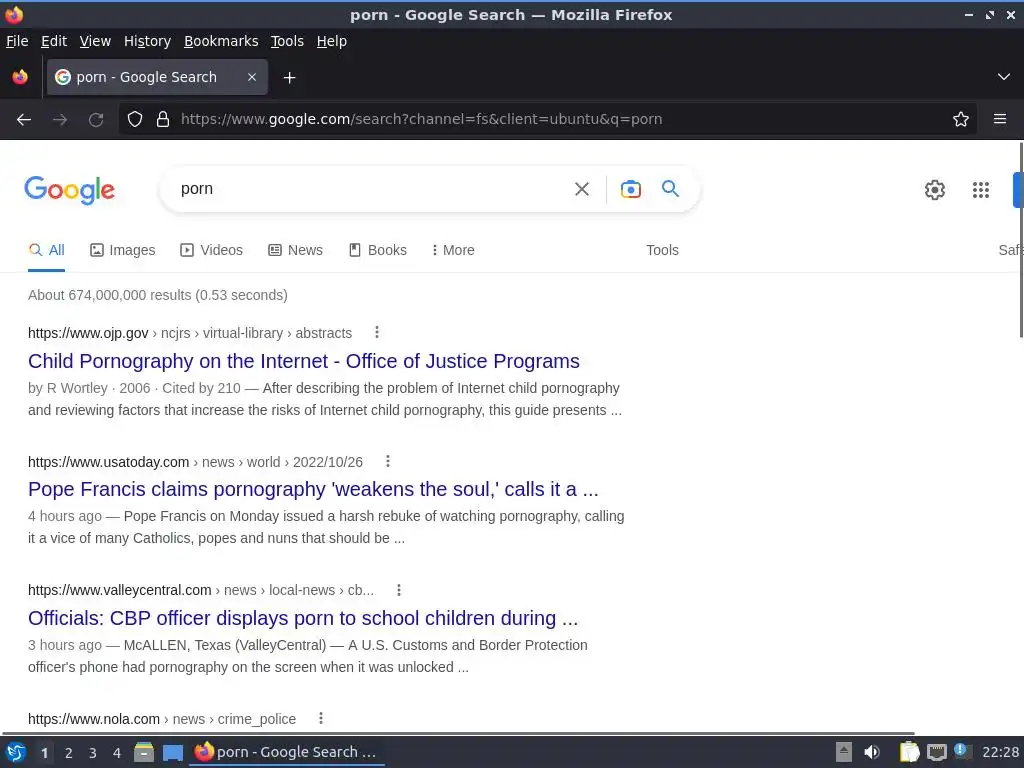Viewport: 1024px width, 768px height.
Task: Open the Bookmarks menu
Action: (x=221, y=41)
